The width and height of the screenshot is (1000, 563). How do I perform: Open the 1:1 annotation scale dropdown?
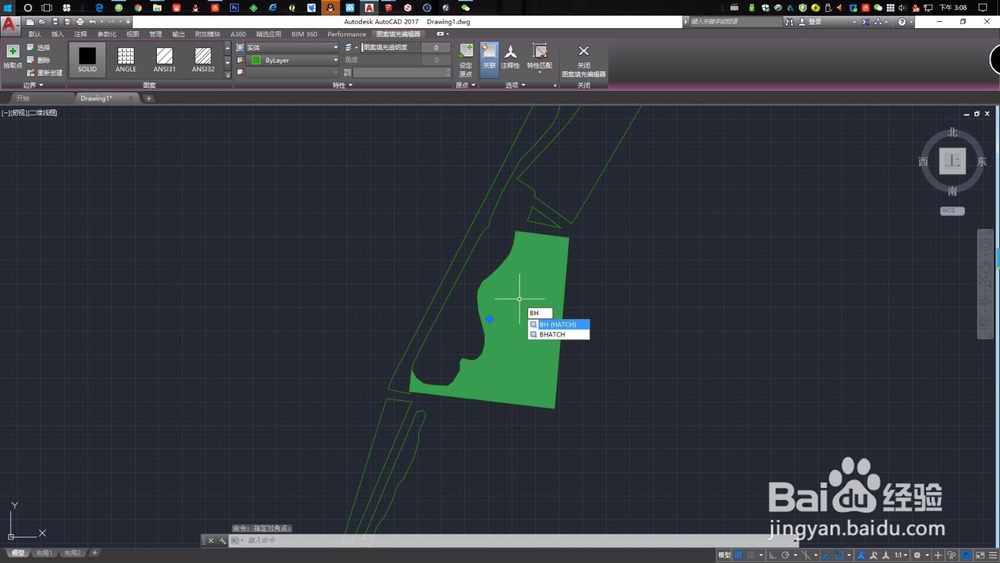[901, 555]
